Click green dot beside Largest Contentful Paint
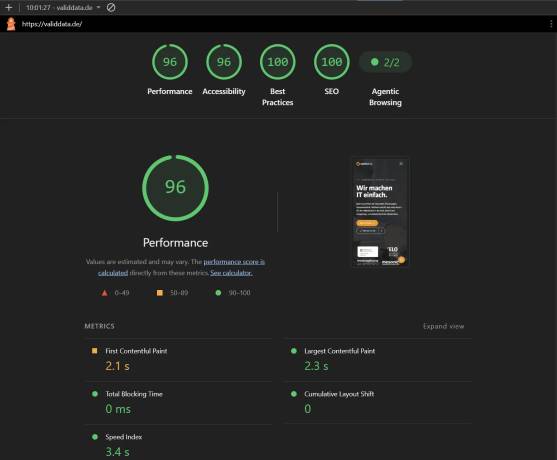The width and height of the screenshot is (557, 460). pyautogui.click(x=294, y=351)
